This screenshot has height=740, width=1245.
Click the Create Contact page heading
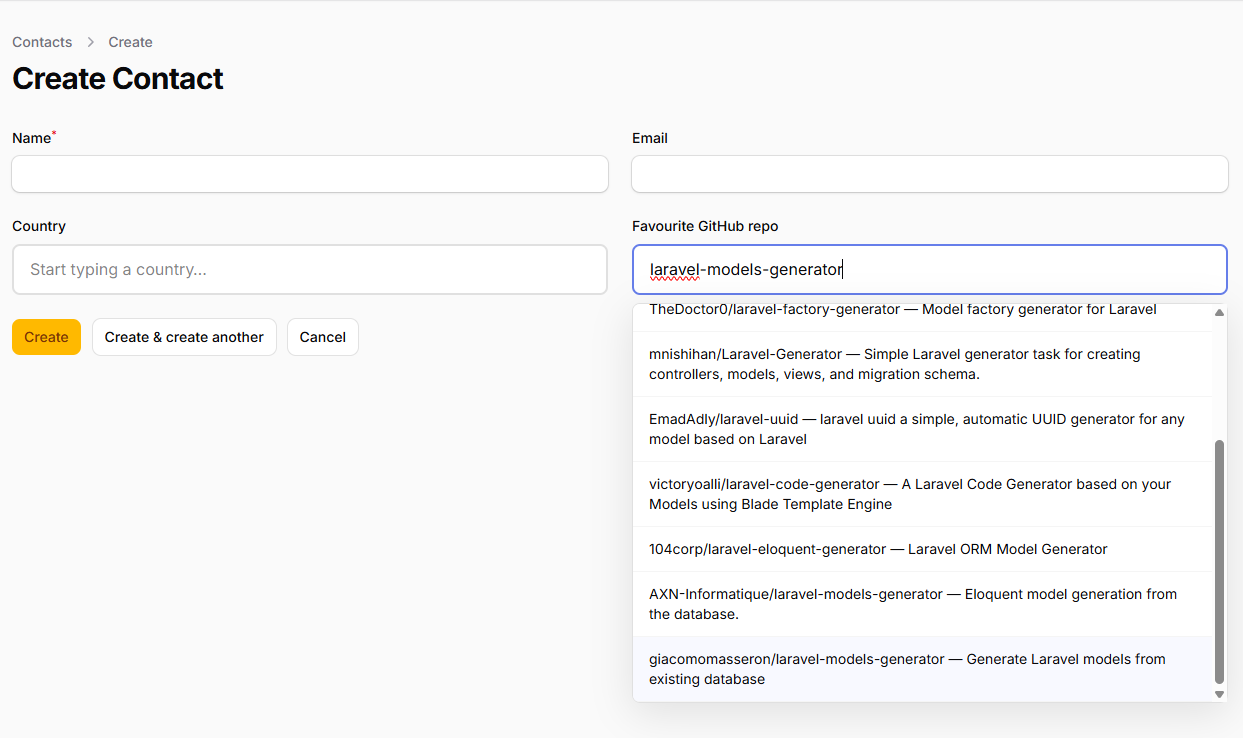pyautogui.click(x=118, y=79)
